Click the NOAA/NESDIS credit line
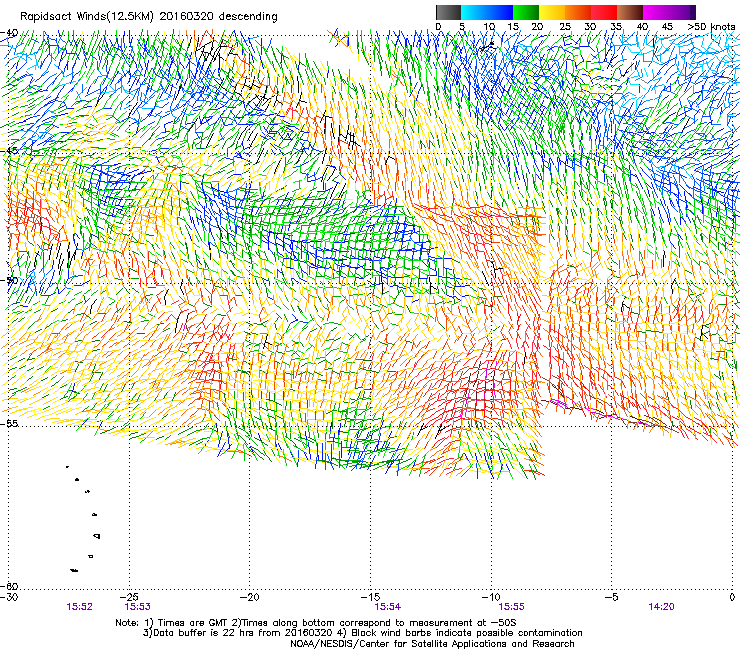740x650 pixels. click(432, 644)
